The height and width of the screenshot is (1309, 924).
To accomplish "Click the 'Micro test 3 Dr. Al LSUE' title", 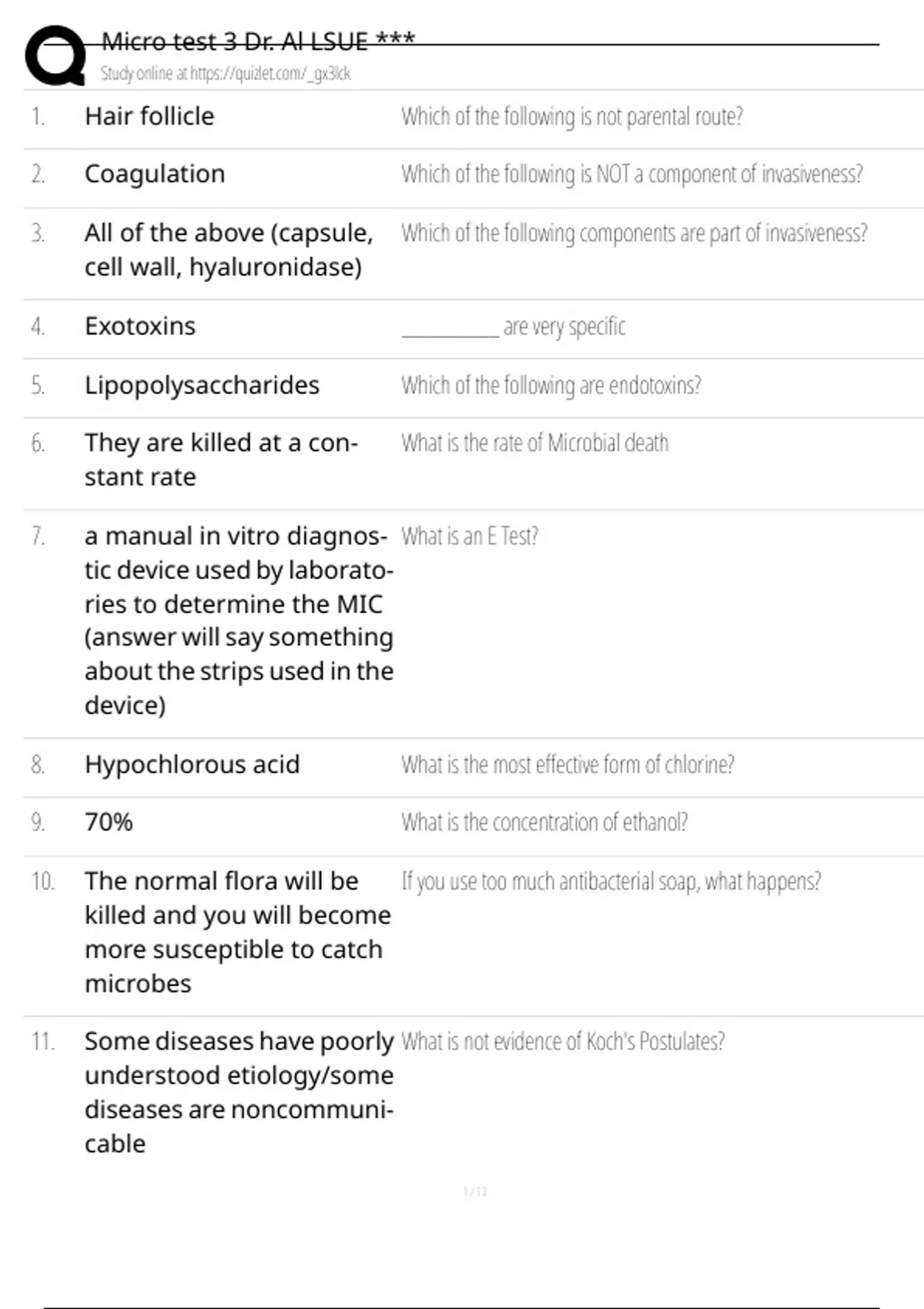I will [258, 41].
